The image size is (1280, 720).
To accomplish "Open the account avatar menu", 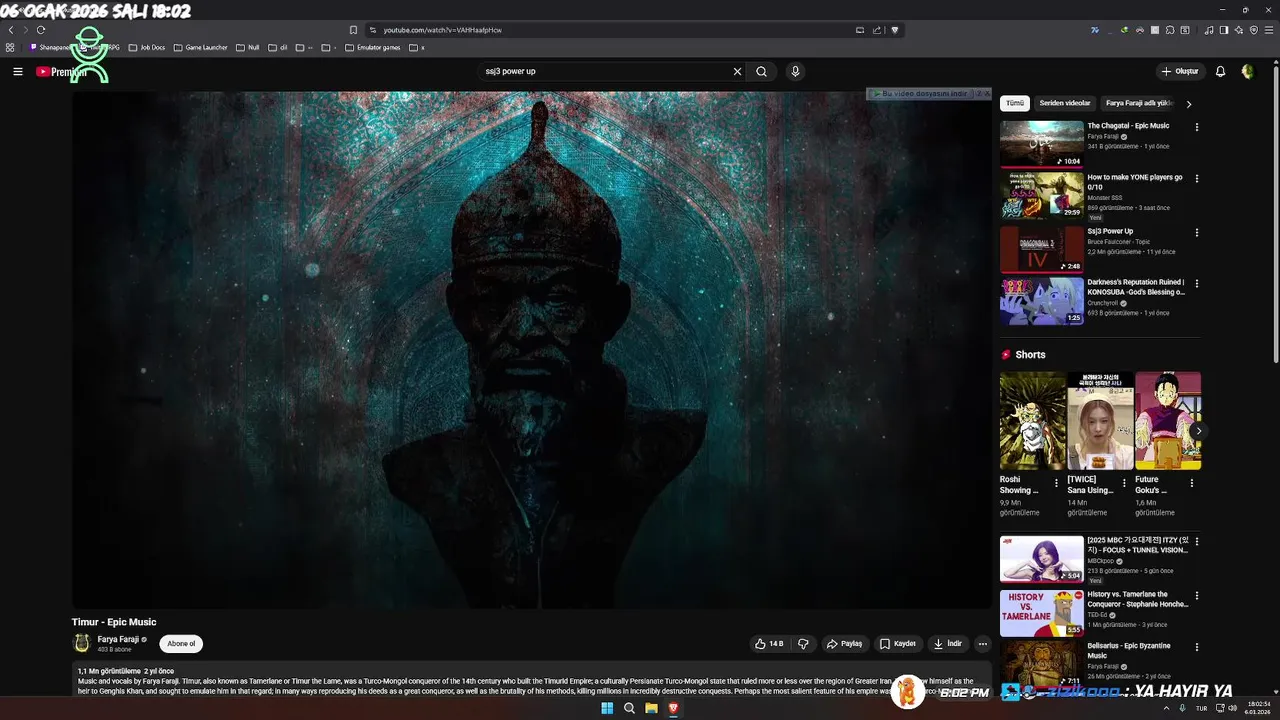I will 1247,71.
